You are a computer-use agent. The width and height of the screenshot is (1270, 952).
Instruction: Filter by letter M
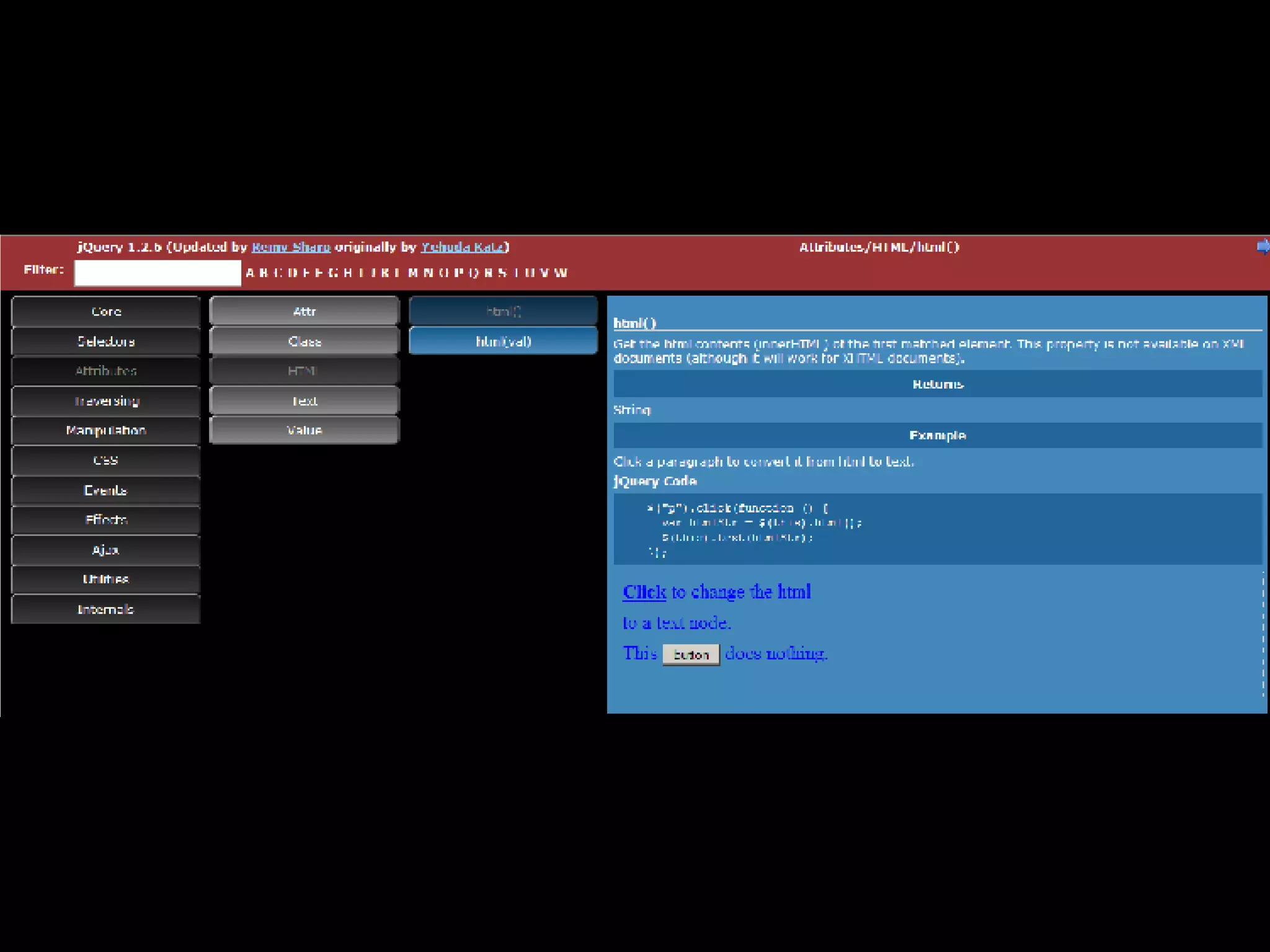click(x=413, y=273)
